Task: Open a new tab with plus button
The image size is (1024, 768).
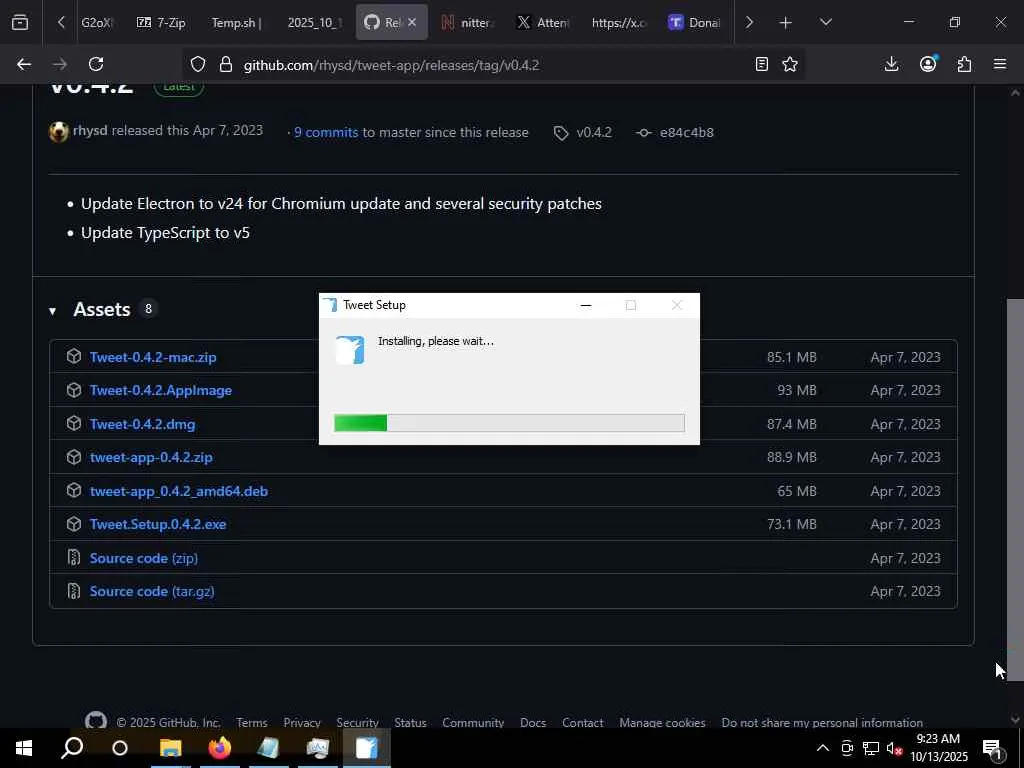Action: (x=785, y=22)
